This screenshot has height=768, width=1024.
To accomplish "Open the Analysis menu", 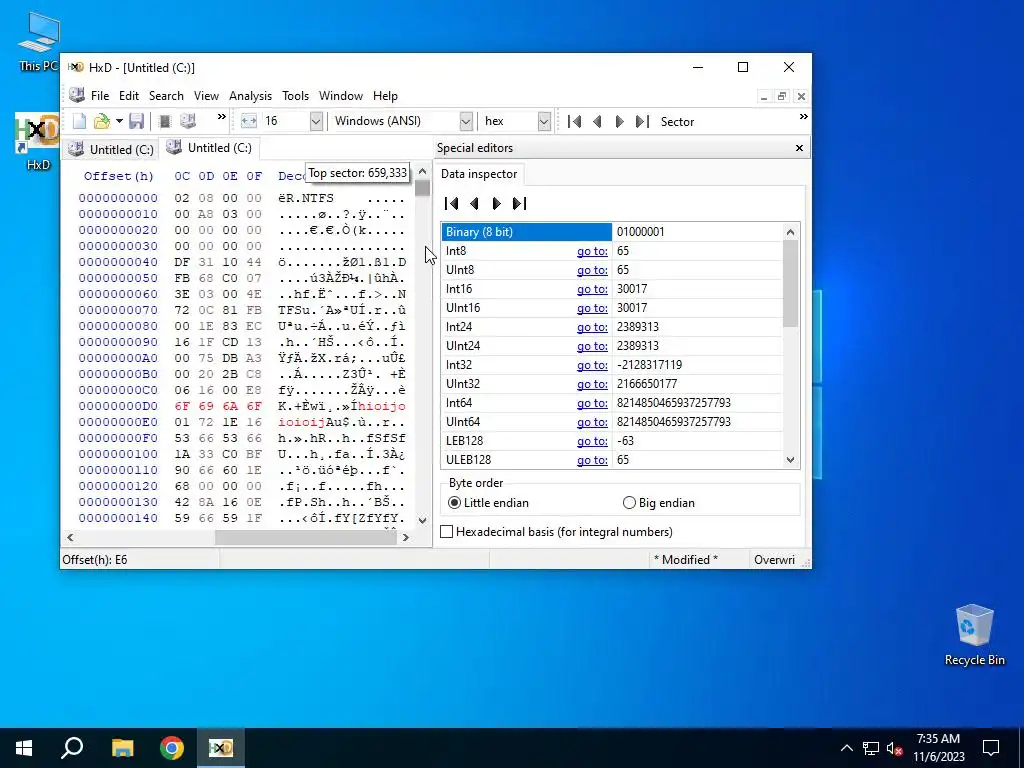I will (250, 96).
